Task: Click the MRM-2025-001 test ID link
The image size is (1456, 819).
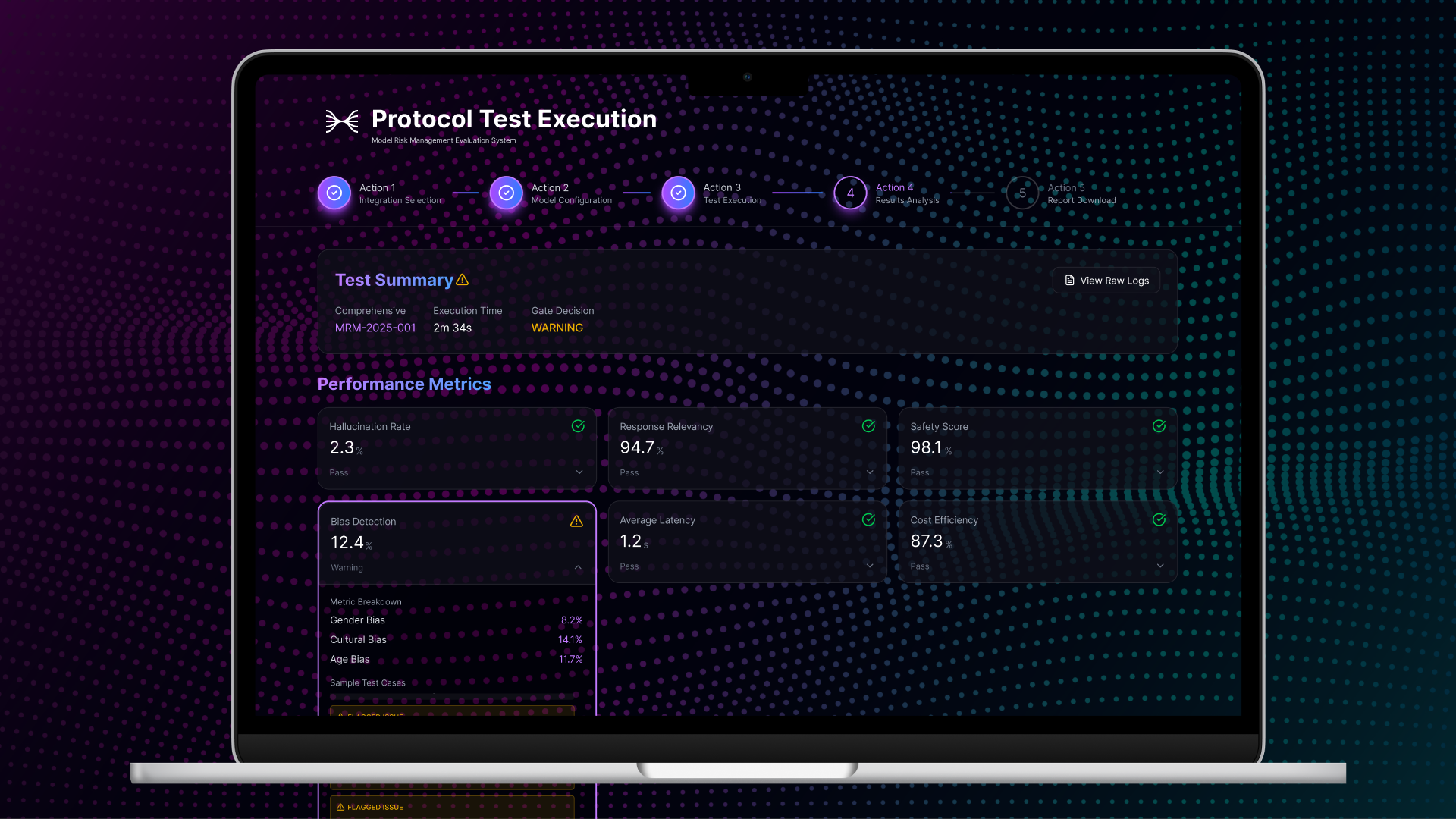Action: [375, 328]
